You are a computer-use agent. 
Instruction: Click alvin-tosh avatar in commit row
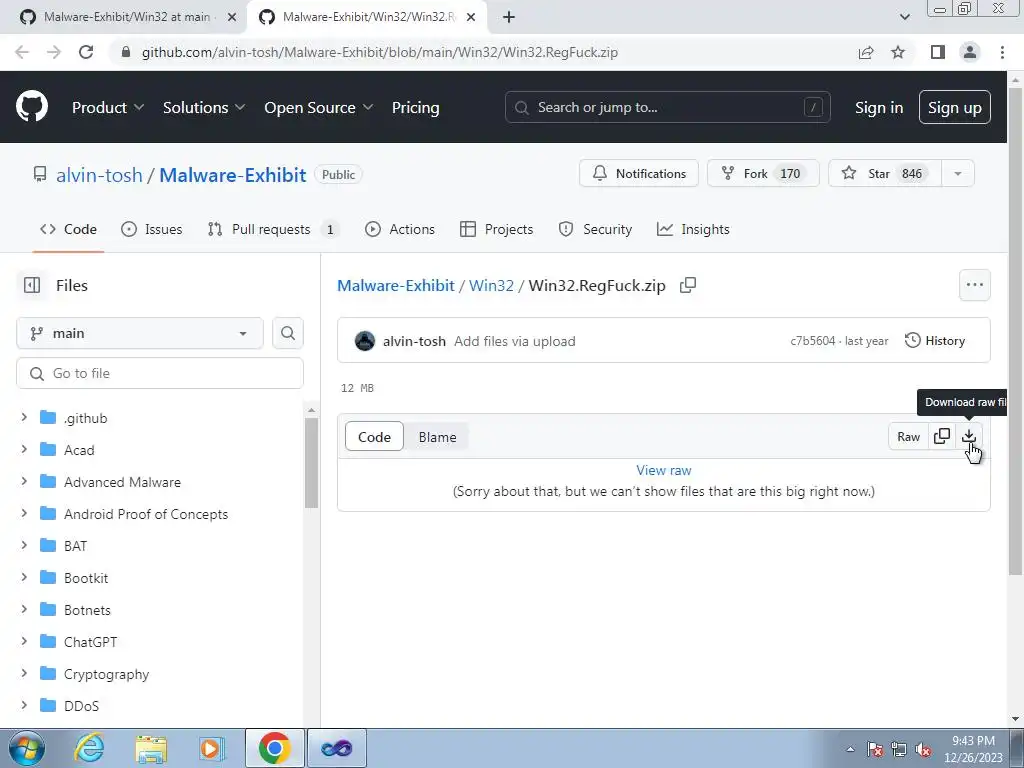(364, 341)
